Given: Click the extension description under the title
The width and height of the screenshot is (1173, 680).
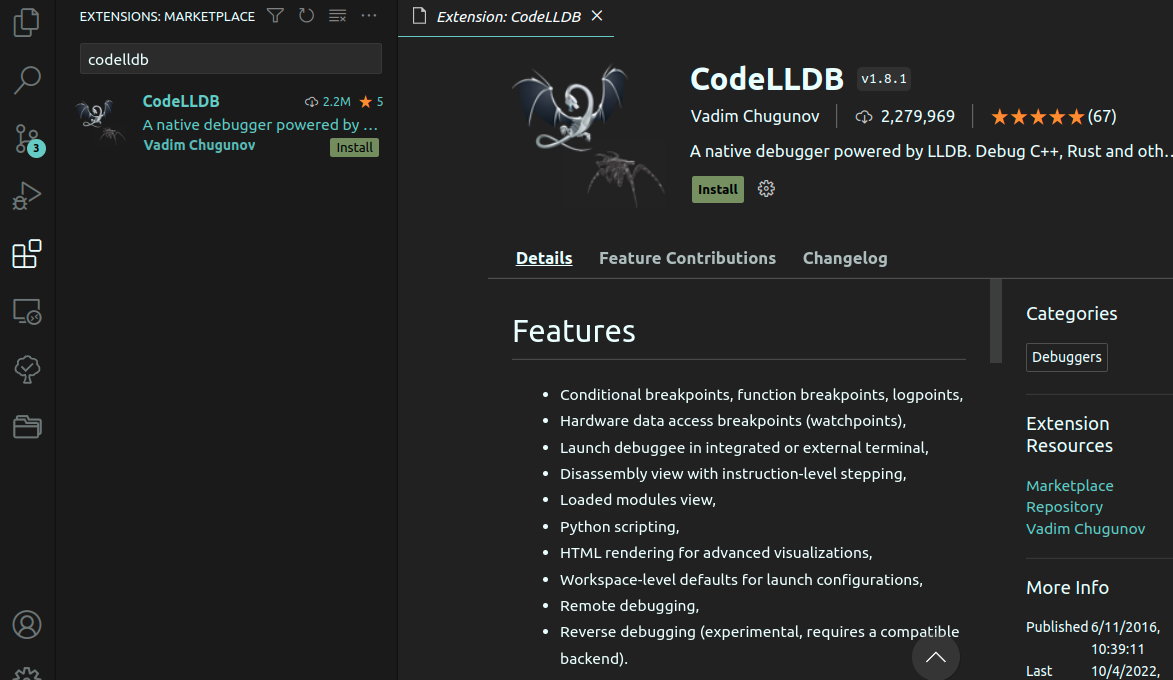Looking at the screenshot, I should click(931, 151).
